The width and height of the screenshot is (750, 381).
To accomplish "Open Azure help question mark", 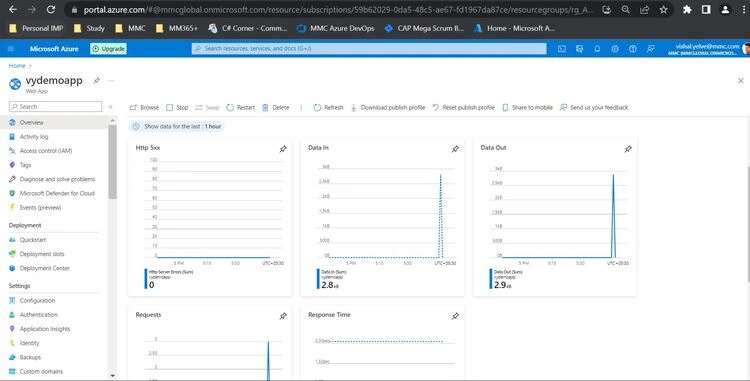I will pos(633,49).
